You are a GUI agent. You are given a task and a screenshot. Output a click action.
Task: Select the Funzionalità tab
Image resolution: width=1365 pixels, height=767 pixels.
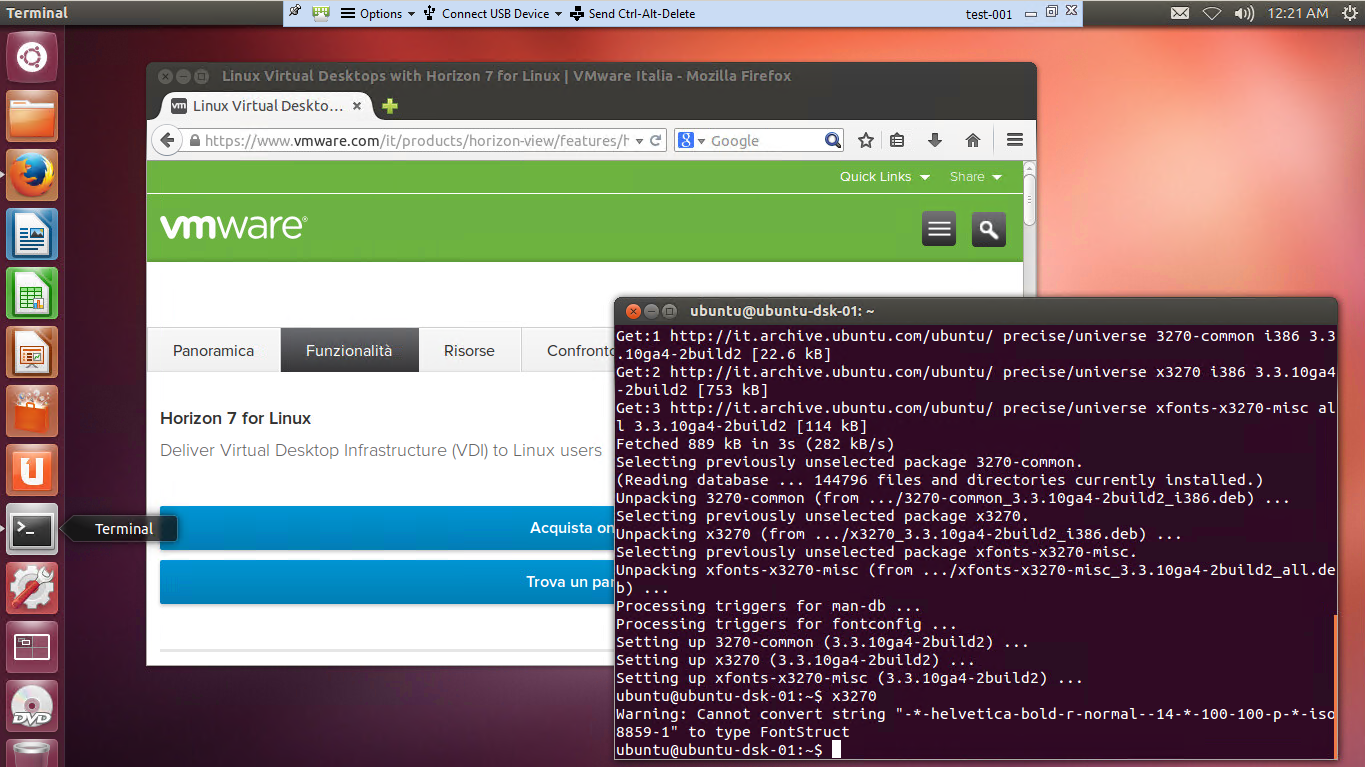pyautogui.click(x=349, y=350)
